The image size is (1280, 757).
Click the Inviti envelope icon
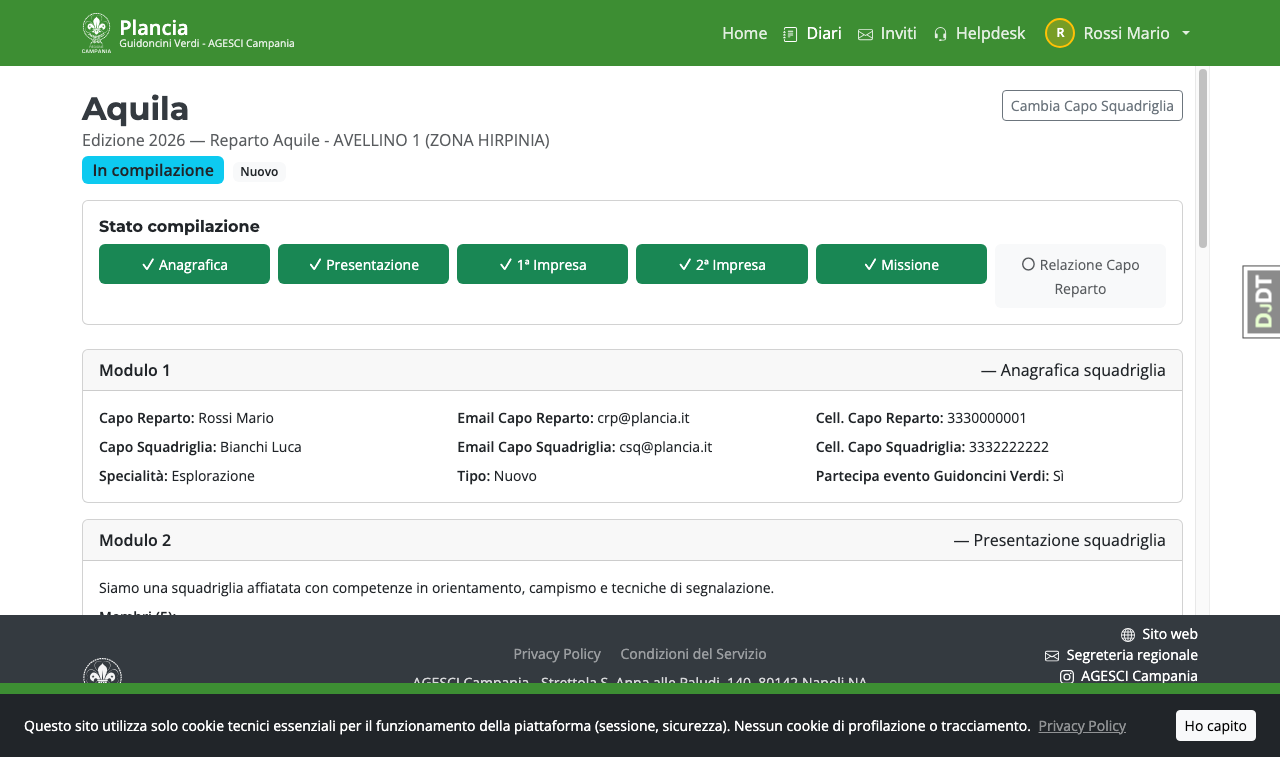[866, 34]
